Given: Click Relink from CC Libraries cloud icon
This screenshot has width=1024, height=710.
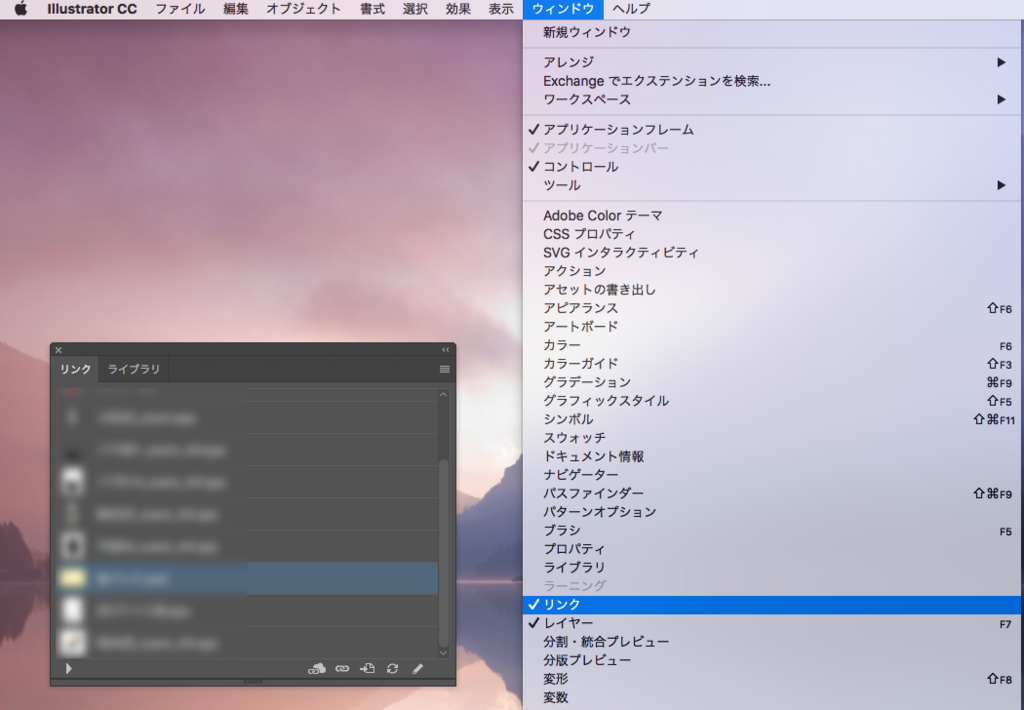Looking at the screenshot, I should (x=317, y=668).
